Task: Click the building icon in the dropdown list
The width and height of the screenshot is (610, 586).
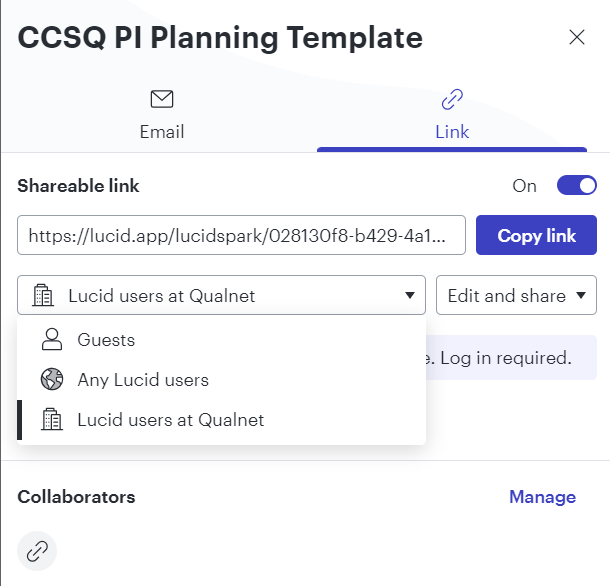Action: [52, 419]
